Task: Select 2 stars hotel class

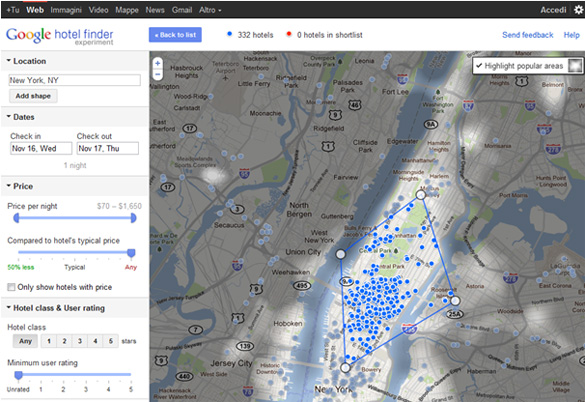Action: [x=65, y=341]
